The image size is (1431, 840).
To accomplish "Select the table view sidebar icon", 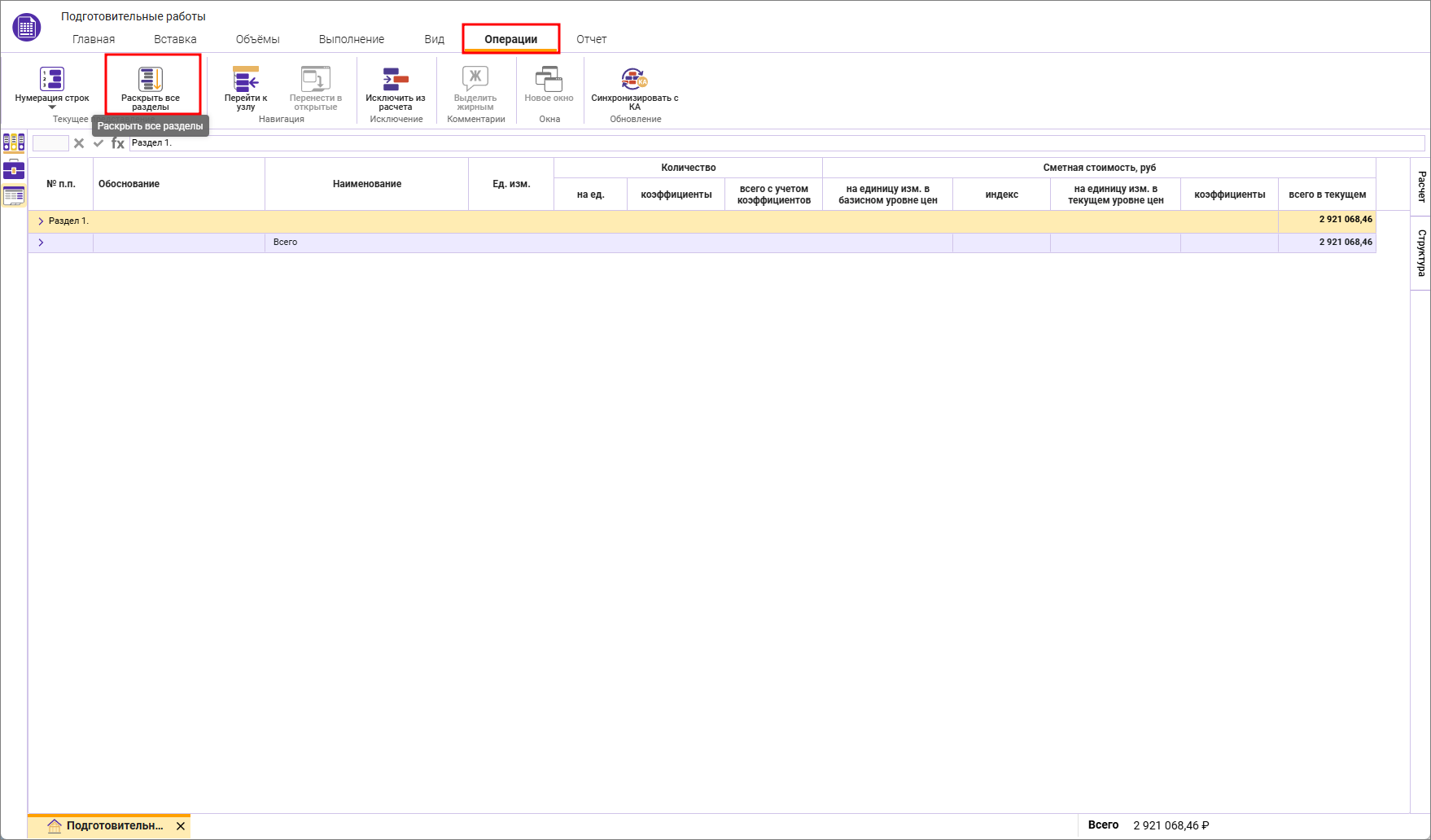I will pos(14,195).
